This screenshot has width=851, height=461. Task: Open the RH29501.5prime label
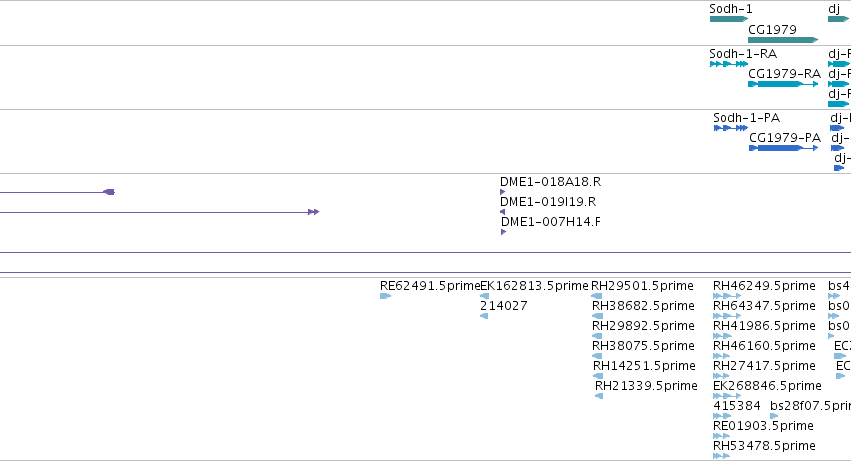tap(642, 286)
